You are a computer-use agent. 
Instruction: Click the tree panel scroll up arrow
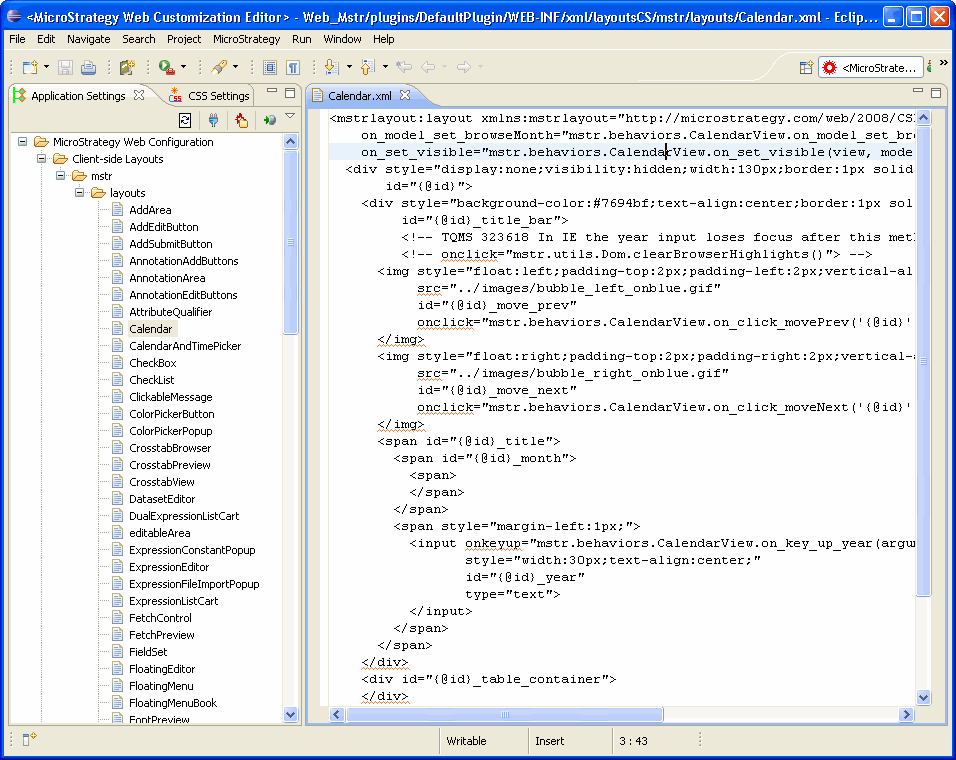(290, 141)
